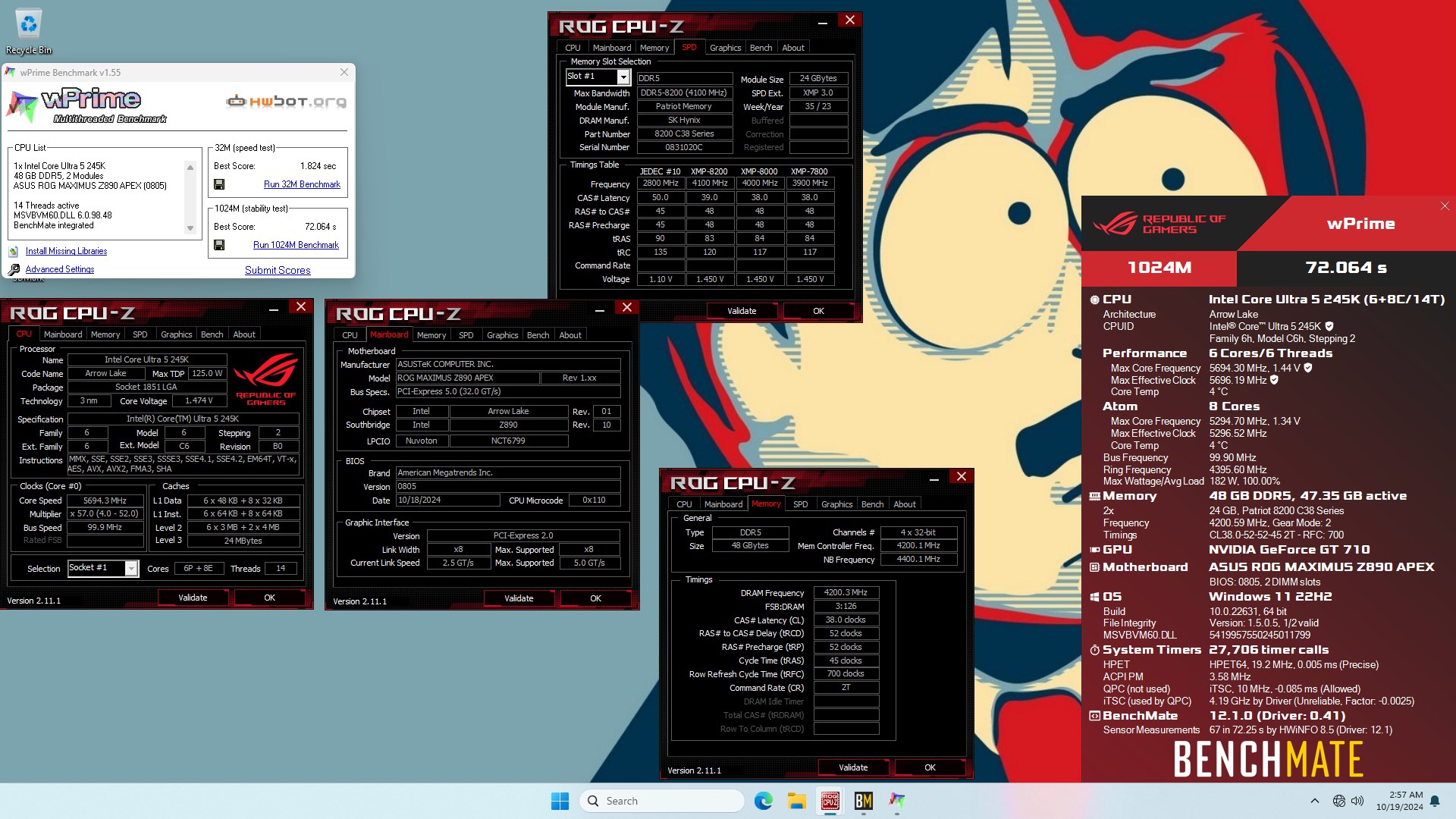Click the network globe tray icon
Viewport: 1456px width, 819px height.
click(x=1339, y=801)
